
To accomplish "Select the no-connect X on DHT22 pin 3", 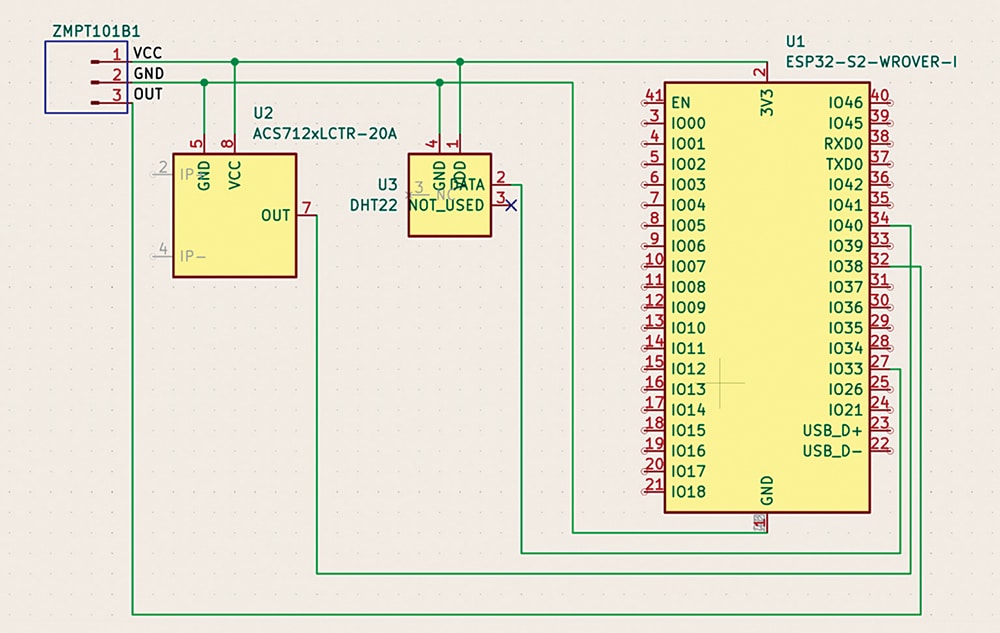I will click(510, 204).
